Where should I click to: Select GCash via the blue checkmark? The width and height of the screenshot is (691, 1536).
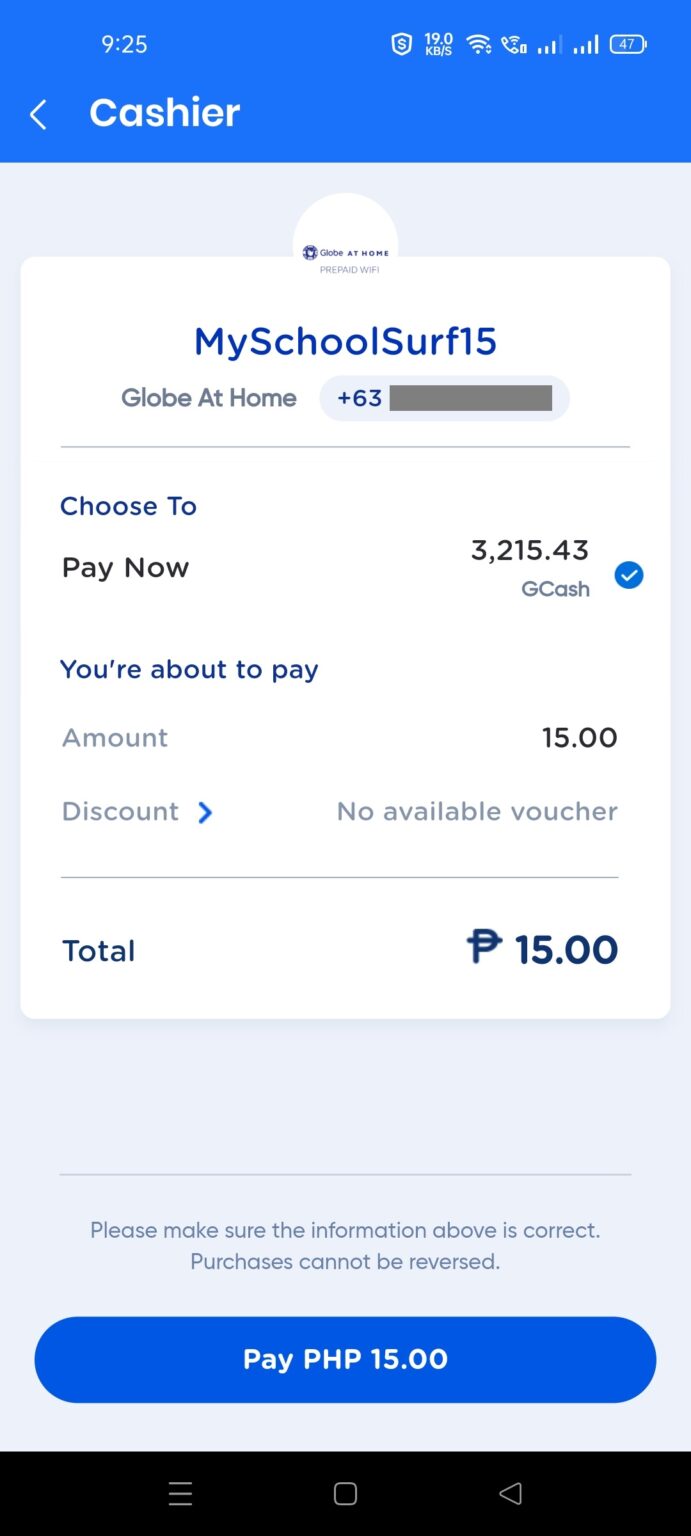tap(629, 575)
